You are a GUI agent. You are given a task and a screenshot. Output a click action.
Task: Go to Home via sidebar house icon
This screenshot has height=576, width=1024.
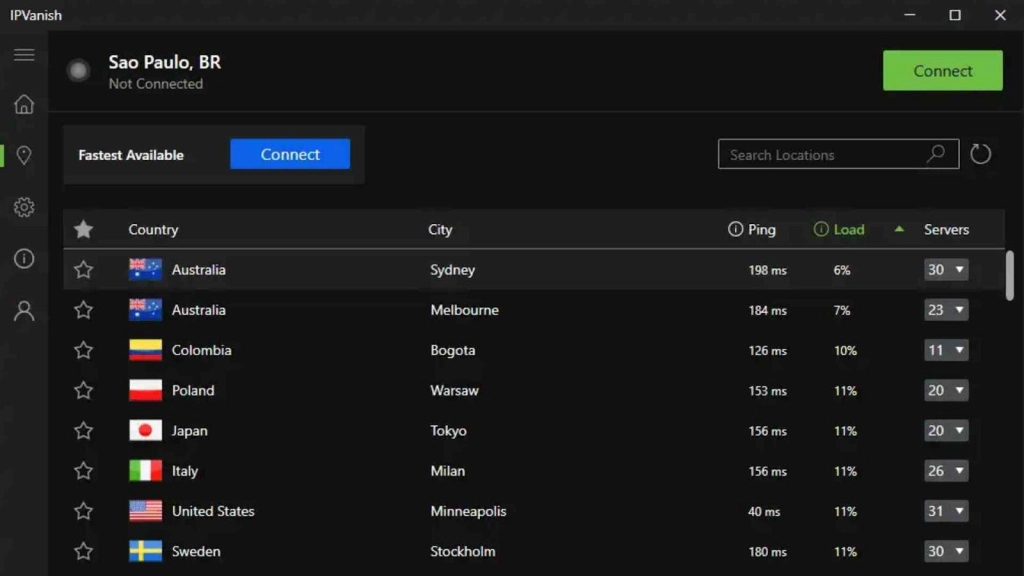(24, 104)
